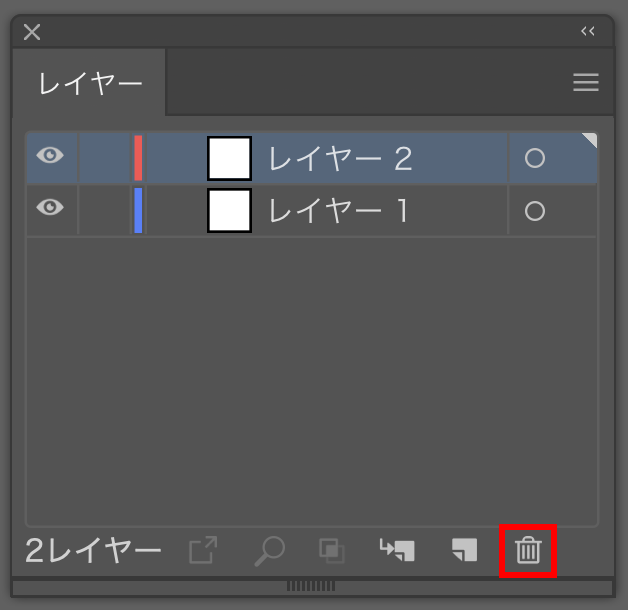628x610 pixels.
Task: Click target circle of レイヤー 2
Action: click(535, 158)
